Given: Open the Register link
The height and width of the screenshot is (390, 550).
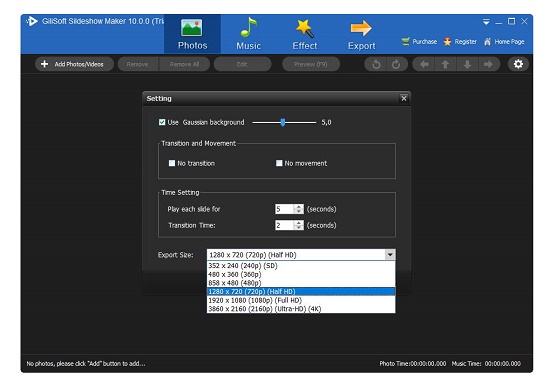Looking at the screenshot, I should 460,42.
